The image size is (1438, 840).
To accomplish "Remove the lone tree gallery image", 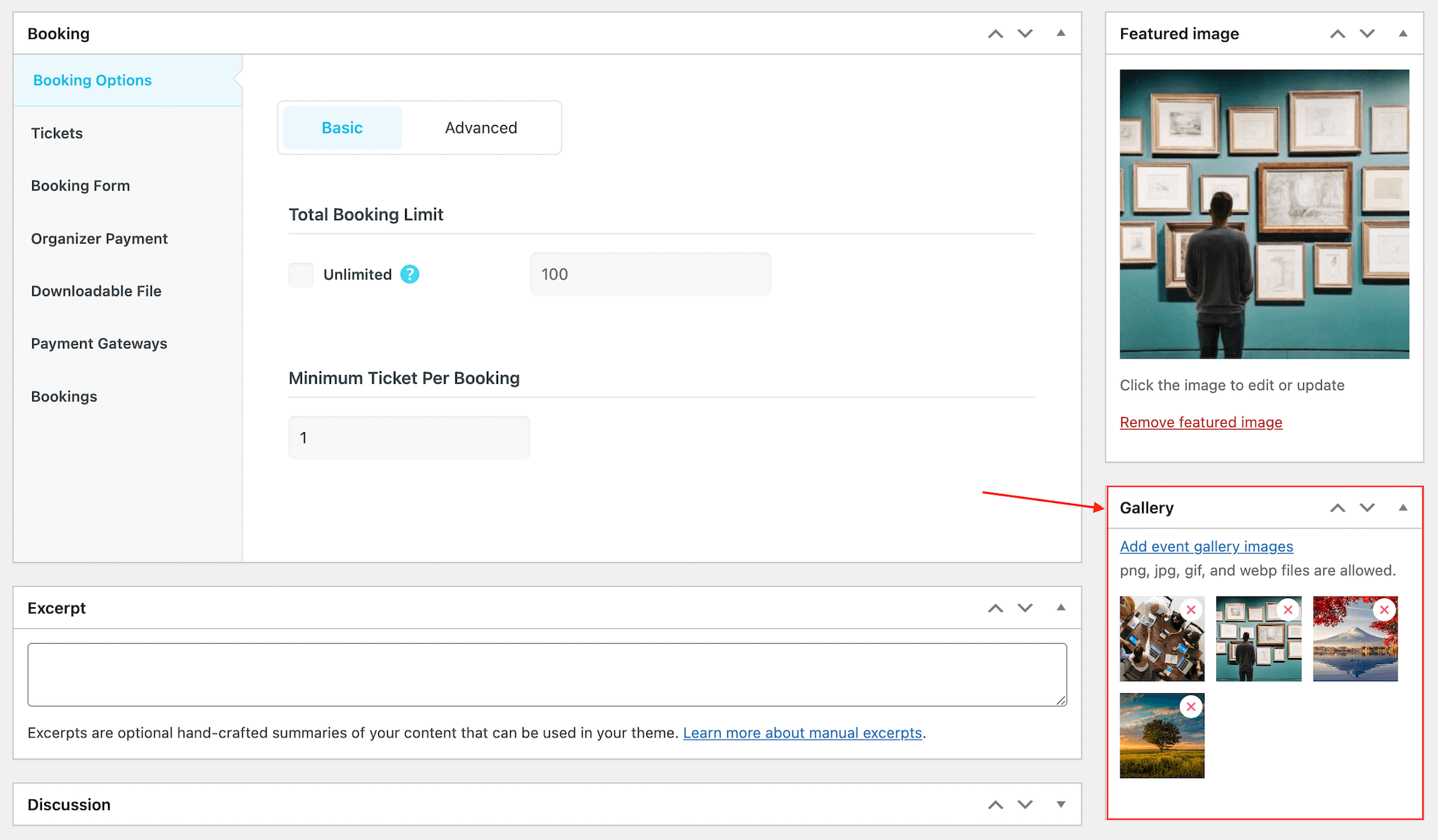I will coord(1191,707).
